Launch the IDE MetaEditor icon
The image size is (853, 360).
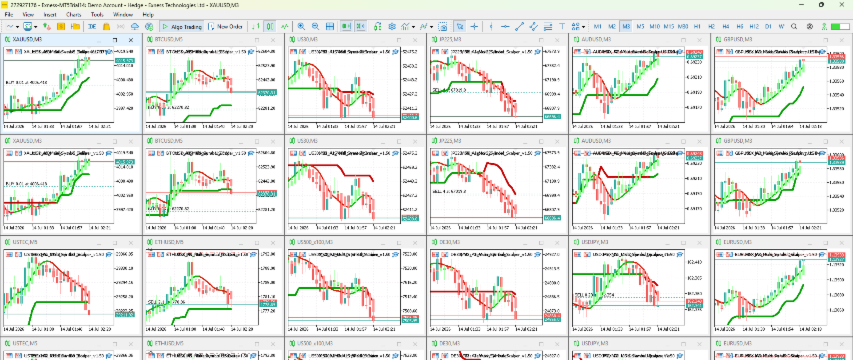[92, 26]
